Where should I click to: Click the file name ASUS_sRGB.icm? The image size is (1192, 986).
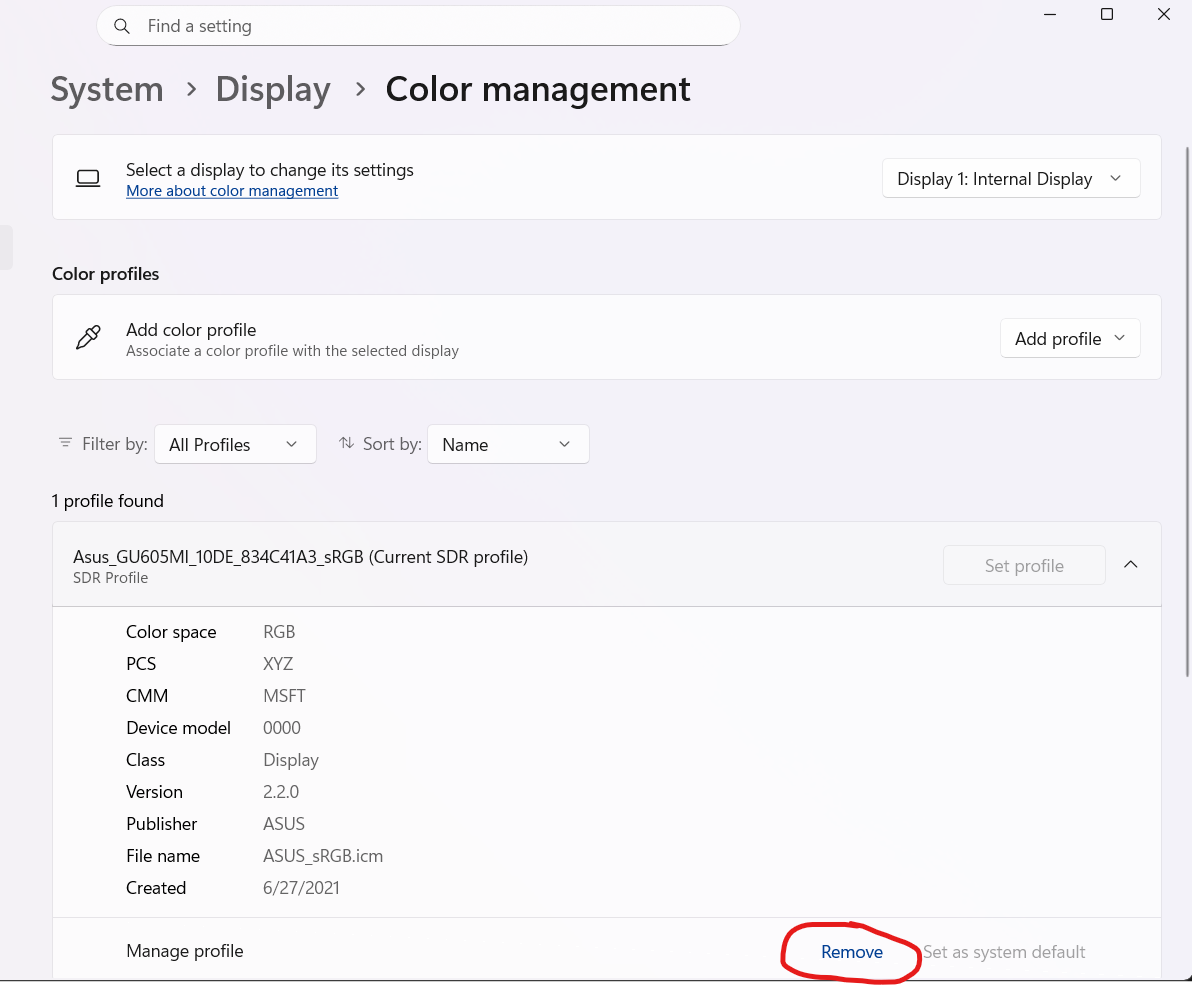[x=323, y=856]
